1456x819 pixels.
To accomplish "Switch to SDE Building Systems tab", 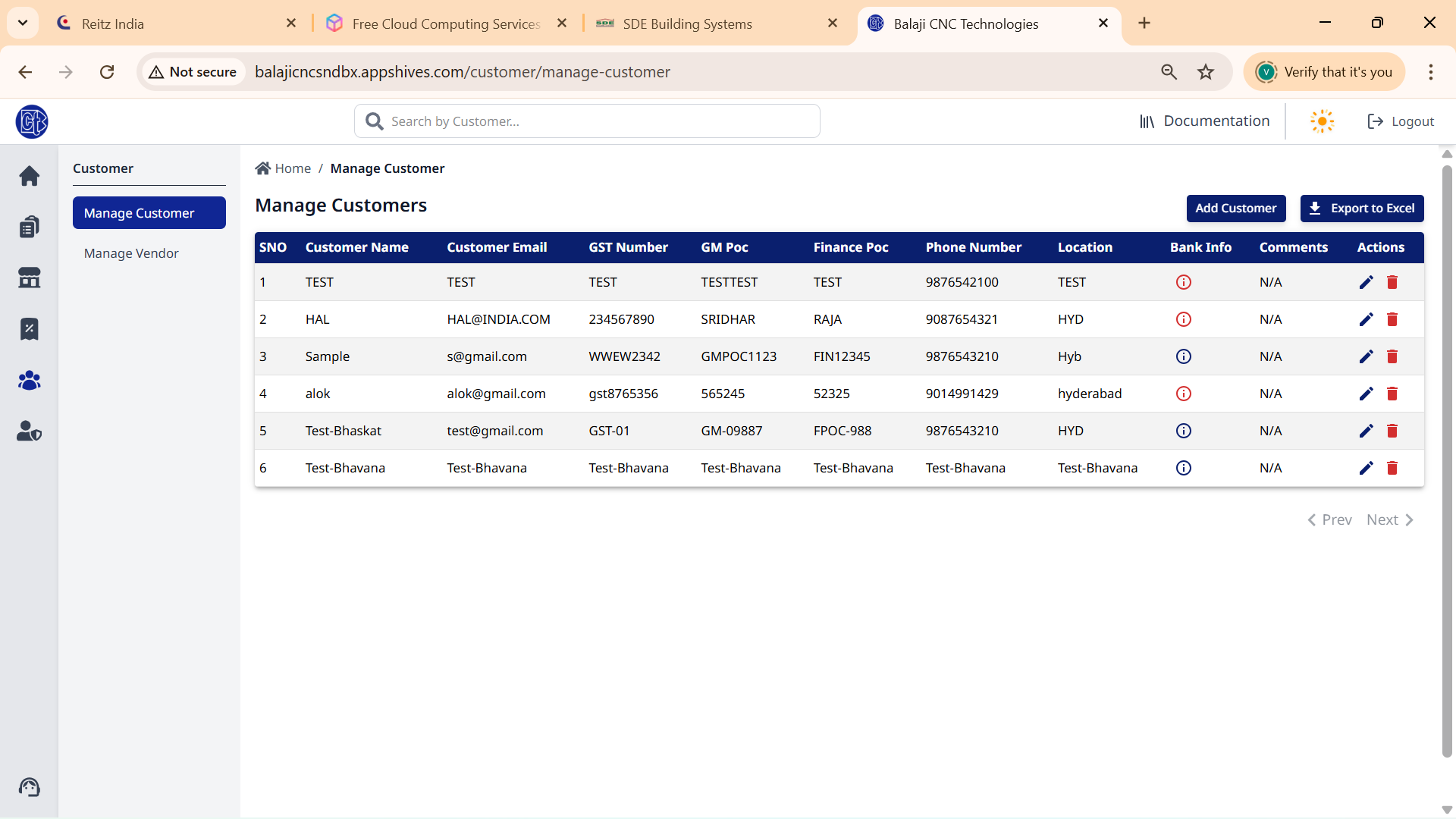I will tap(687, 24).
